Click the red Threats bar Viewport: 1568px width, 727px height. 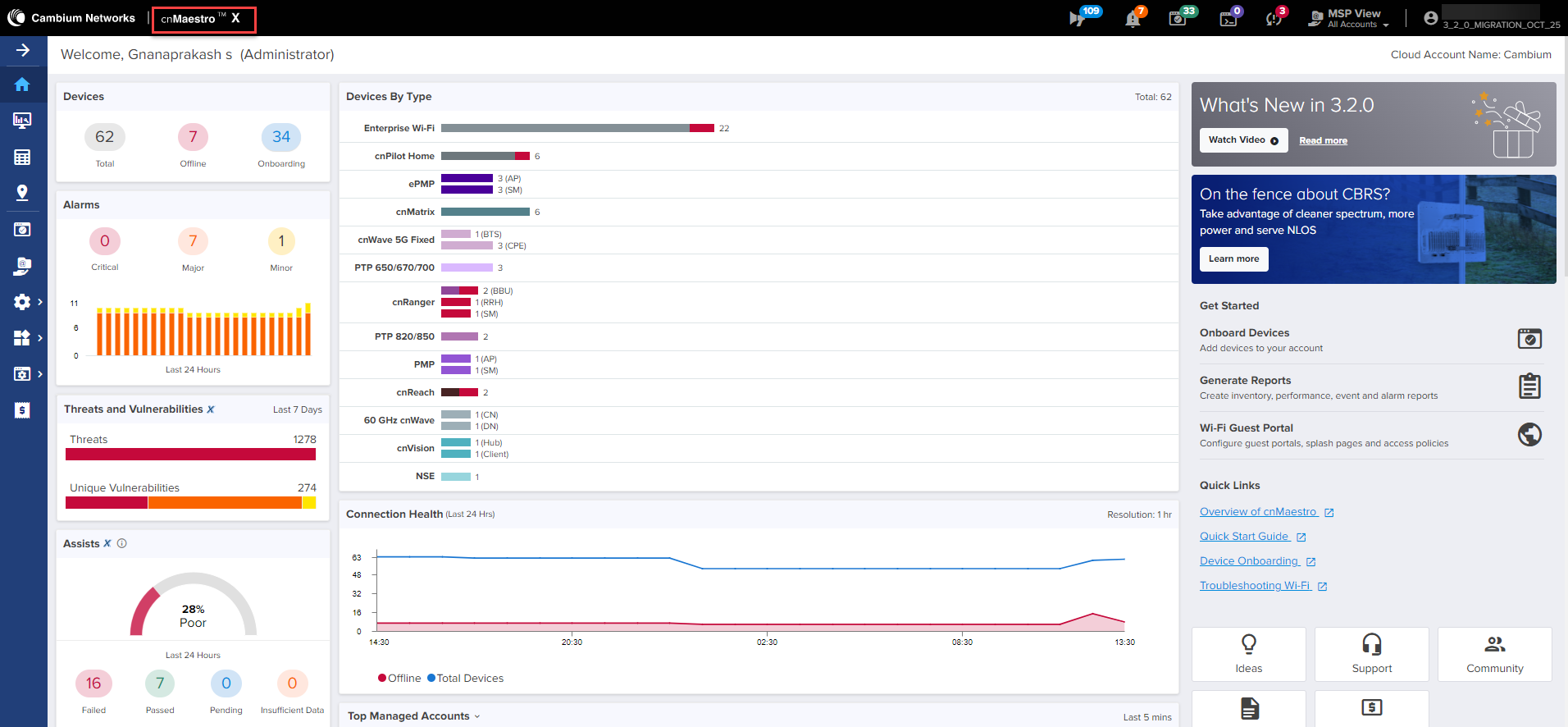click(190, 455)
